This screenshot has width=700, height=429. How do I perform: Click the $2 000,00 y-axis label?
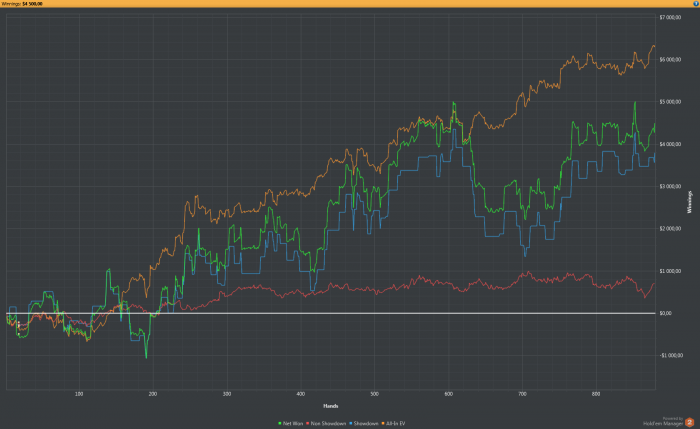coord(670,229)
